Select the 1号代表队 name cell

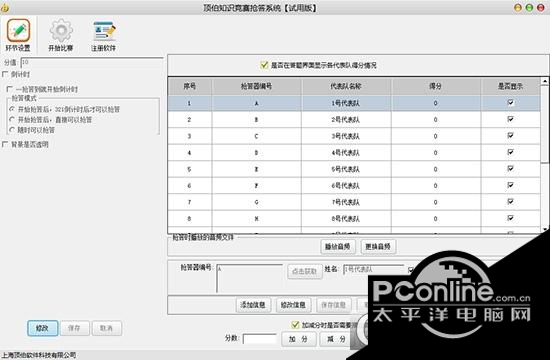tap(346, 103)
